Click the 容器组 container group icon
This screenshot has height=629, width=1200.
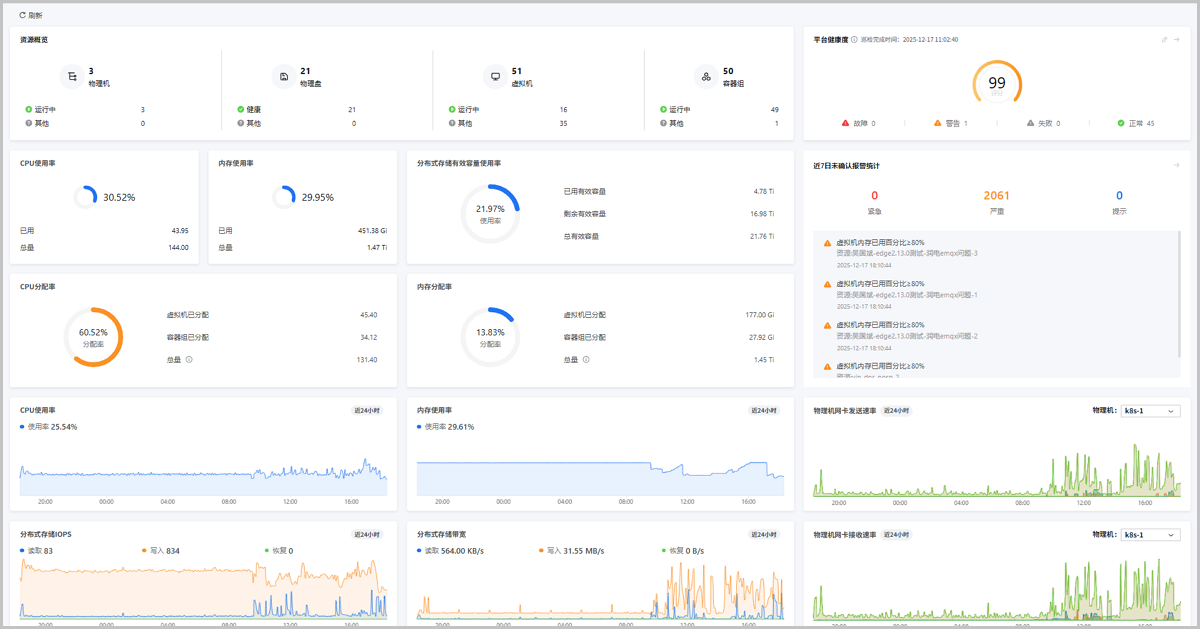pos(707,77)
